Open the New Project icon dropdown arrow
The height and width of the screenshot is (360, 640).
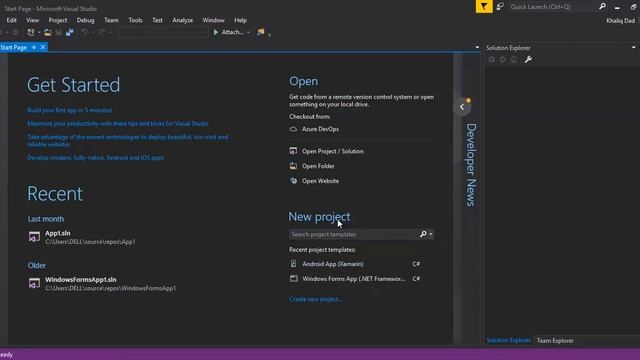[39, 32]
